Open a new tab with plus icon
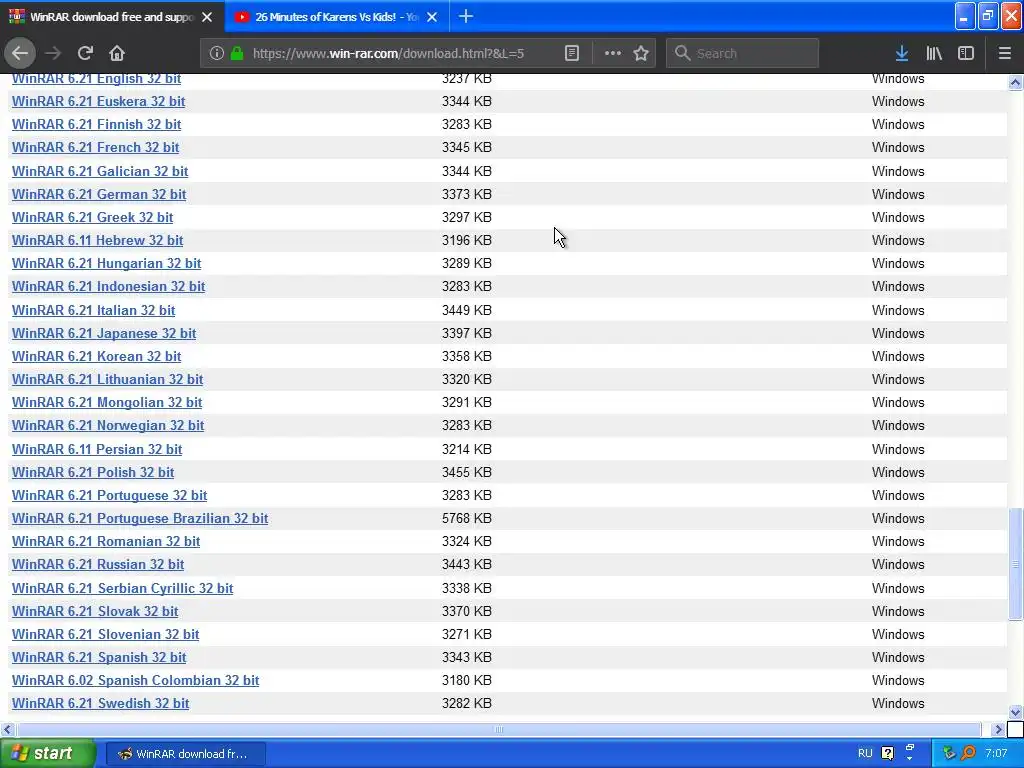The image size is (1024, 768). click(466, 16)
